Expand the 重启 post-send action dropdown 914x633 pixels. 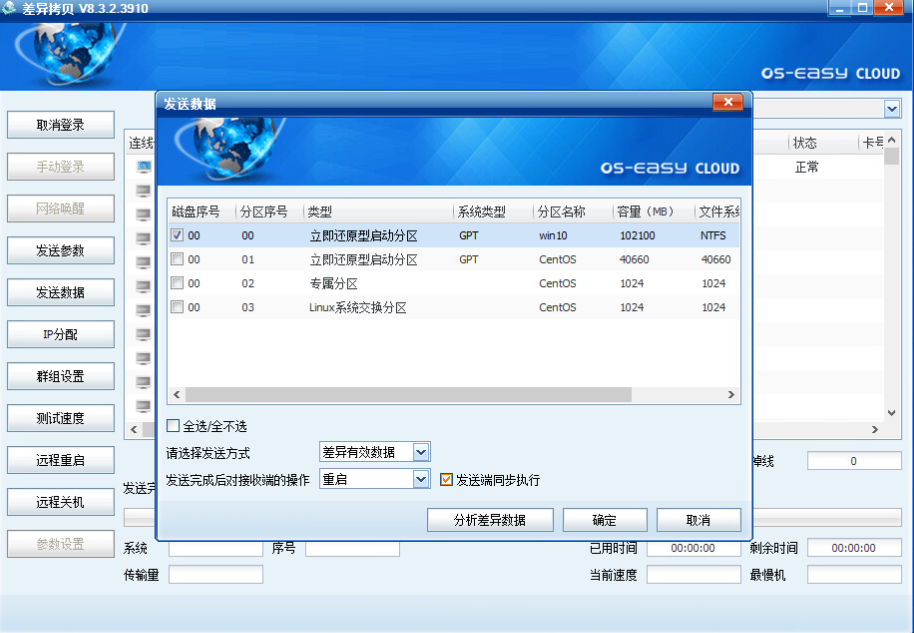point(421,480)
